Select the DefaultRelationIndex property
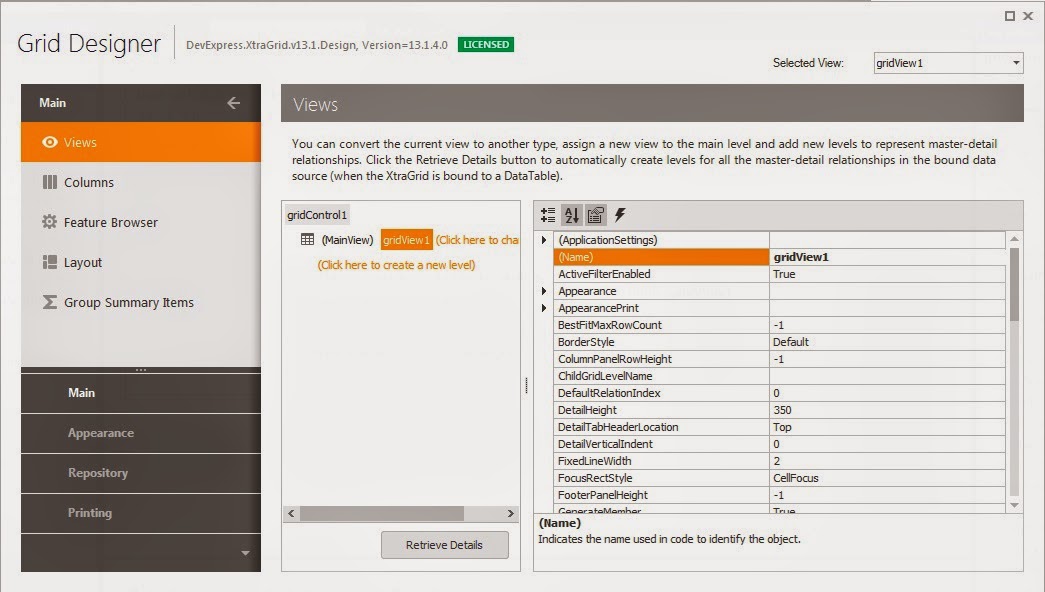 pyautogui.click(x=661, y=393)
